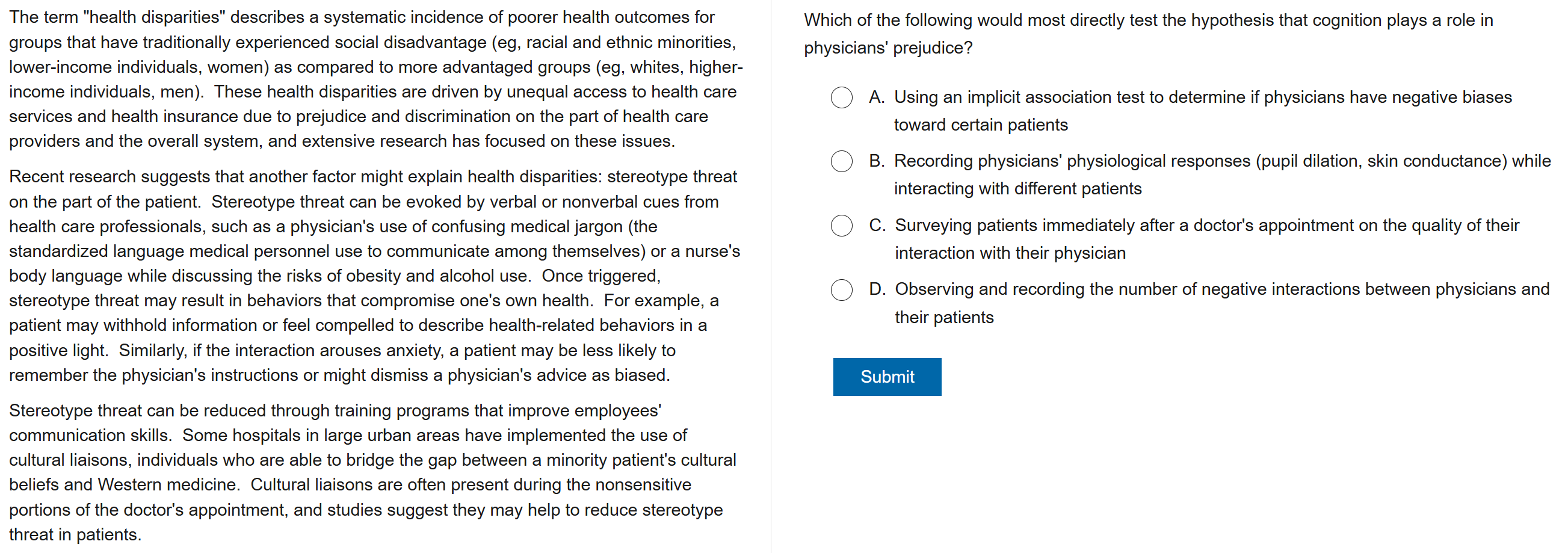Viewport: 1568px width, 553px height.
Task: Click the "A." letter label
Action: coord(877,97)
